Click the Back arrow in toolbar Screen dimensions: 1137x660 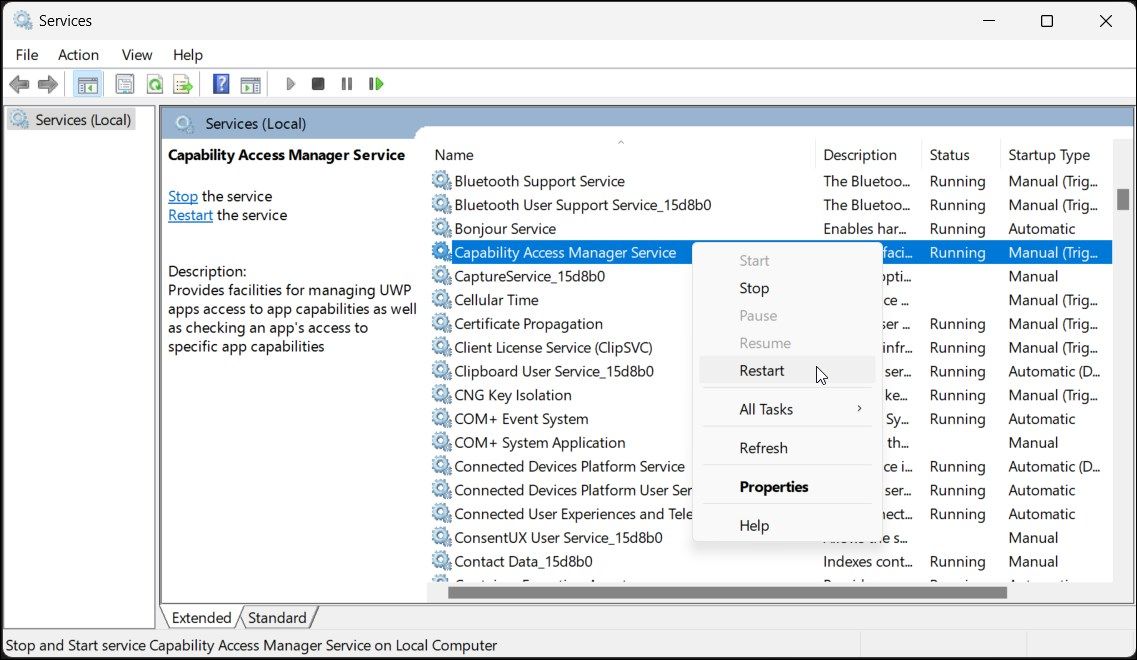point(19,84)
